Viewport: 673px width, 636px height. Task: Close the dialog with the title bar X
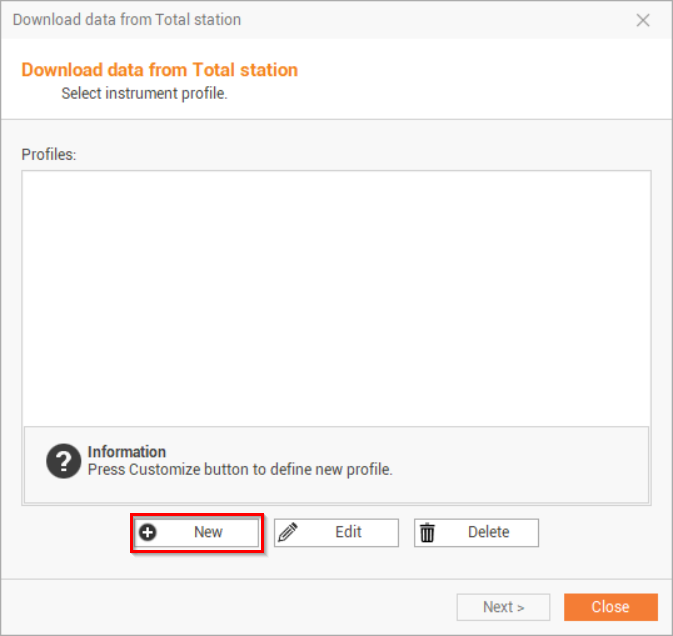pos(643,20)
